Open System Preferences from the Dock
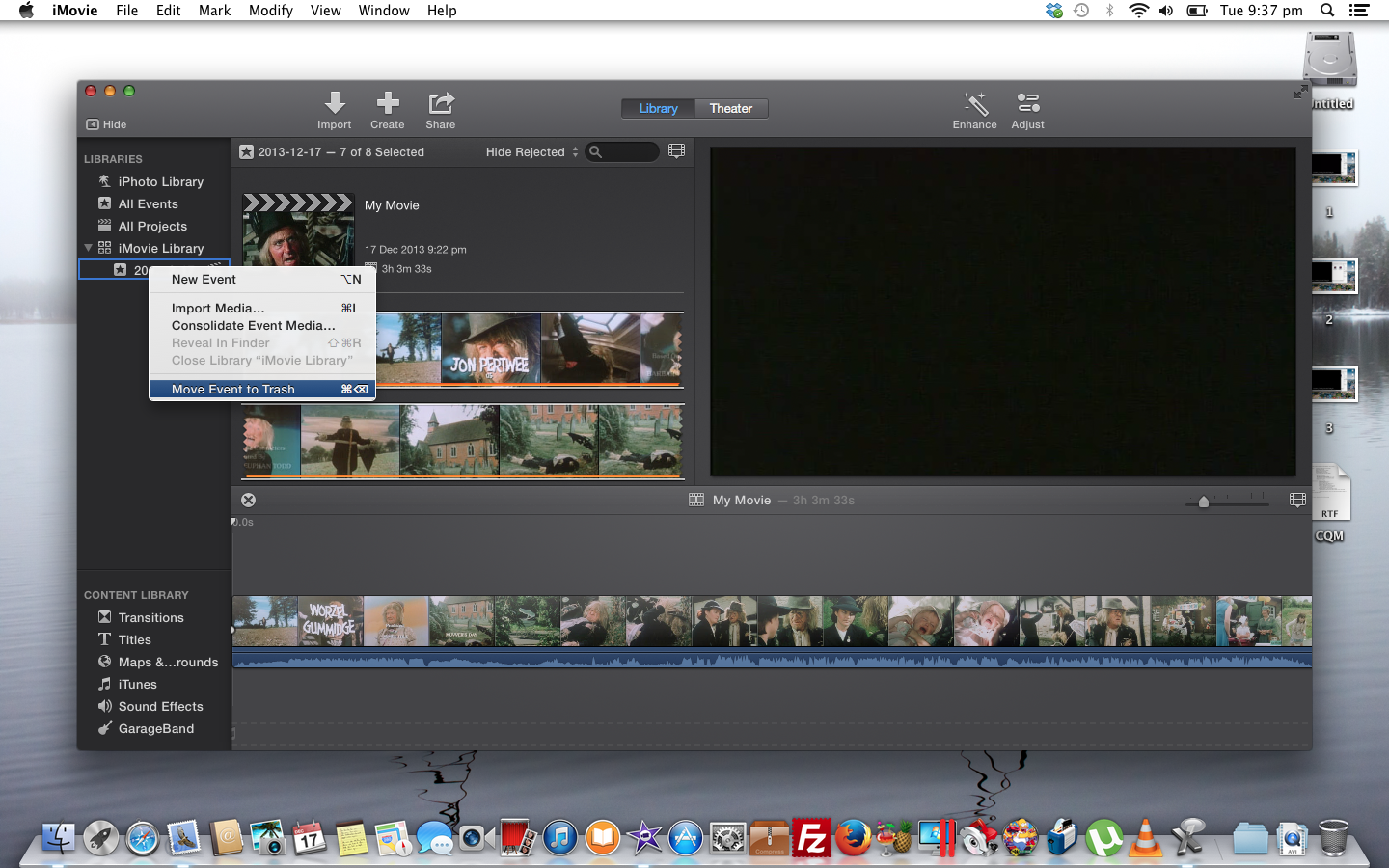 (728, 838)
